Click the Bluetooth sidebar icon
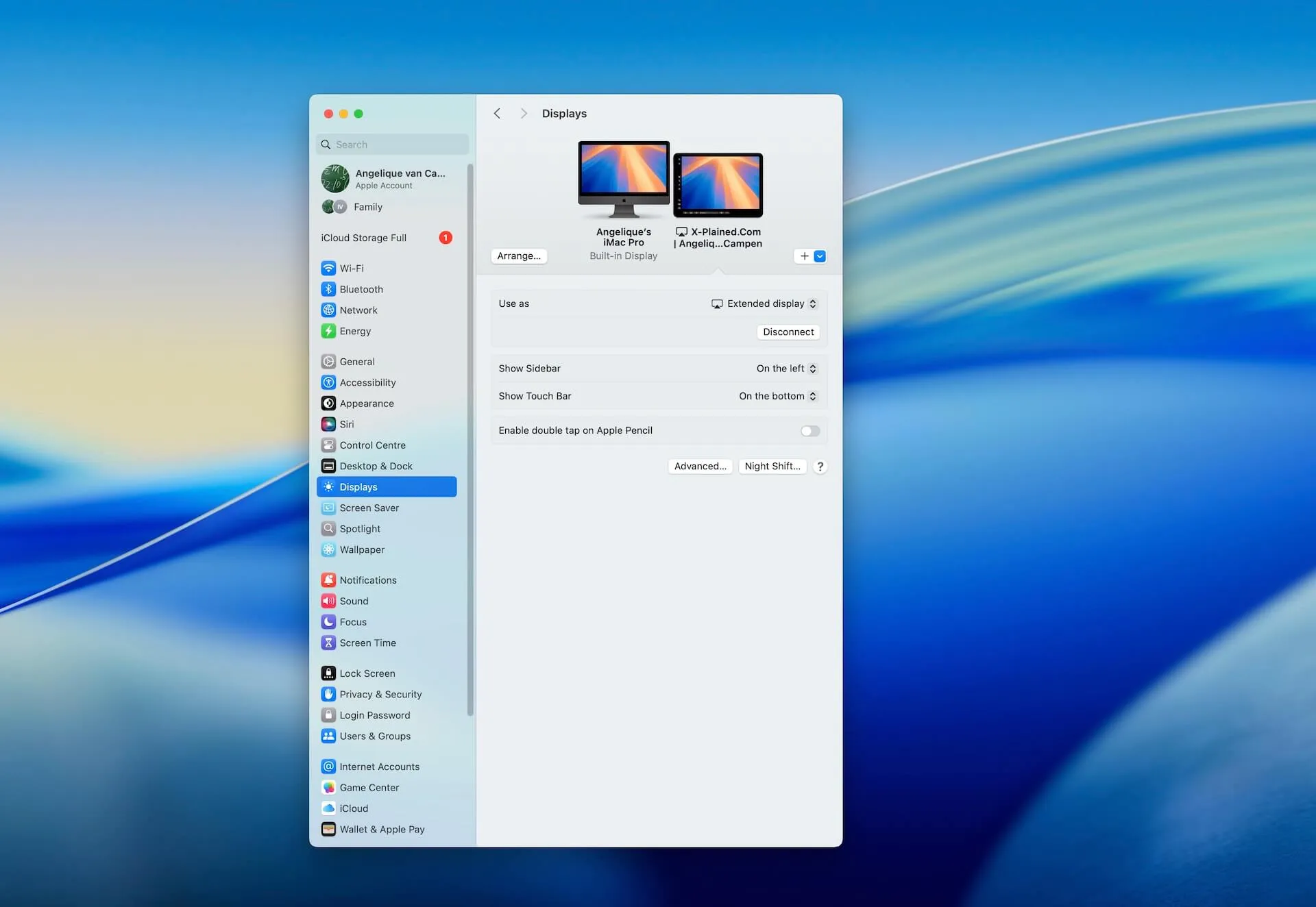Screen dimensions: 1316x907 point(328,289)
